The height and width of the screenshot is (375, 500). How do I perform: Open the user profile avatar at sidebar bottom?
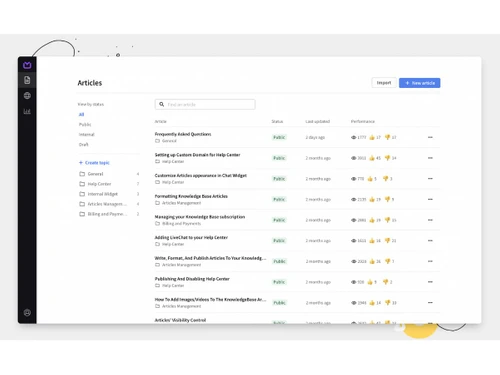pos(27,313)
